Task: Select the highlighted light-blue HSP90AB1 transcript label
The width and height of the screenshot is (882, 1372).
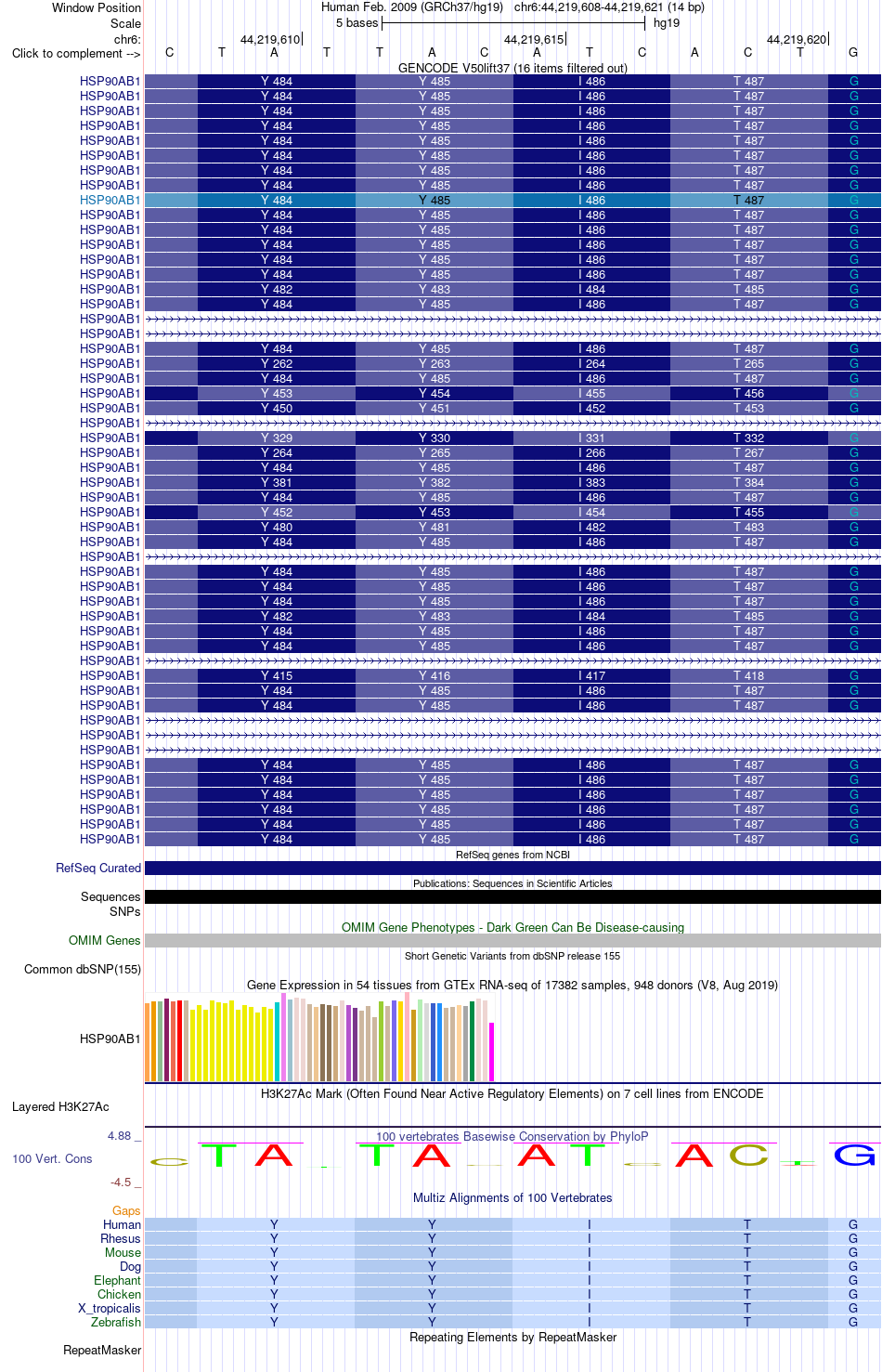Action: click(x=110, y=200)
